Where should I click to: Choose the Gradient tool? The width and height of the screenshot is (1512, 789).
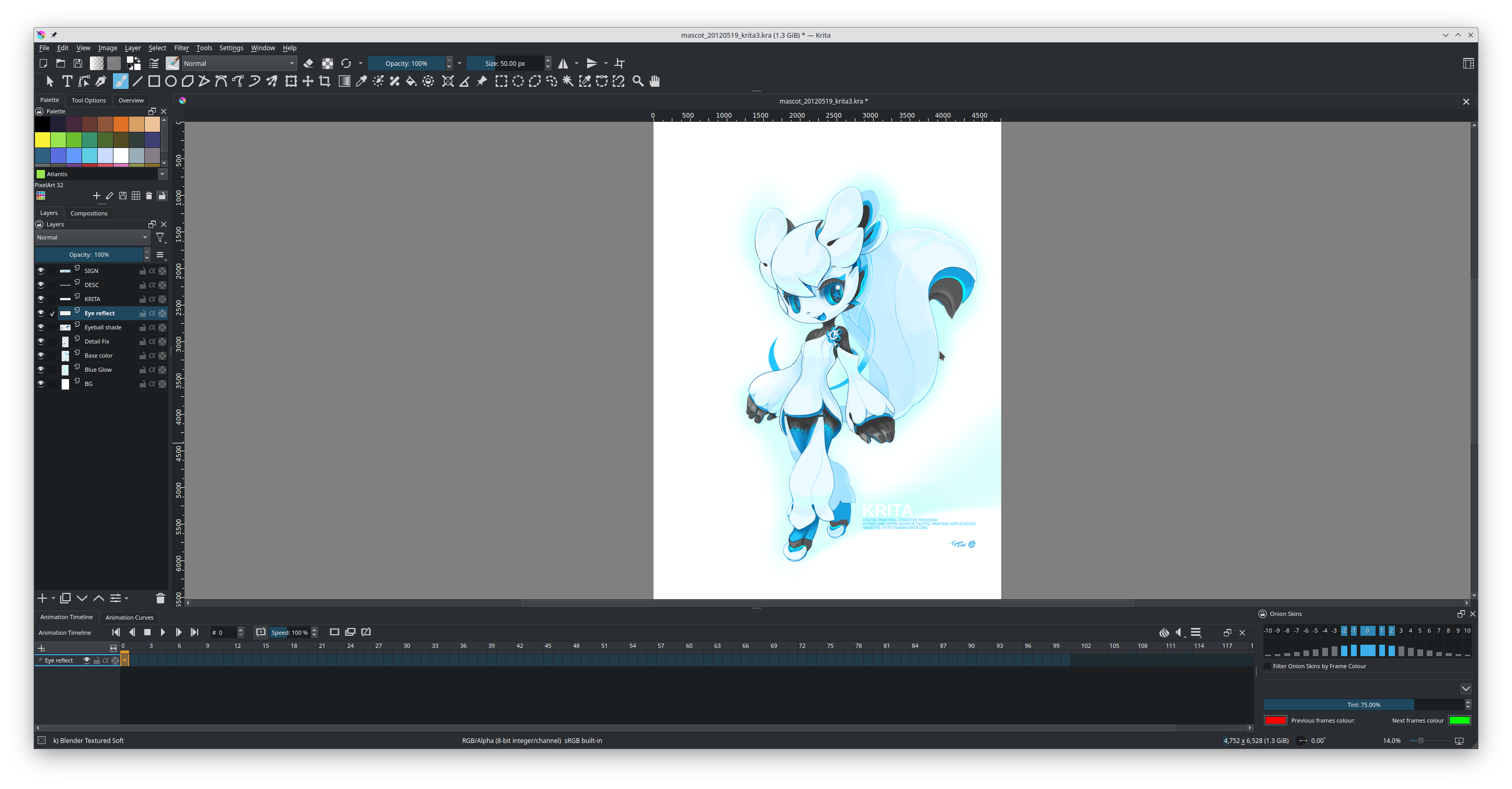(345, 82)
